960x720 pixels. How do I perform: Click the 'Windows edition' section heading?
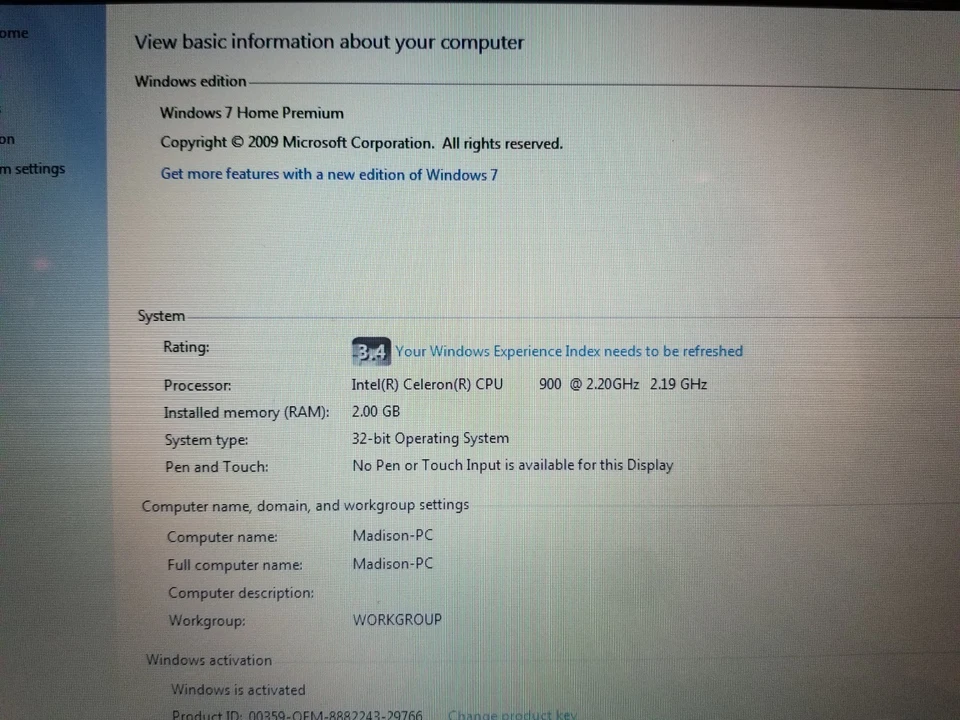(x=190, y=81)
